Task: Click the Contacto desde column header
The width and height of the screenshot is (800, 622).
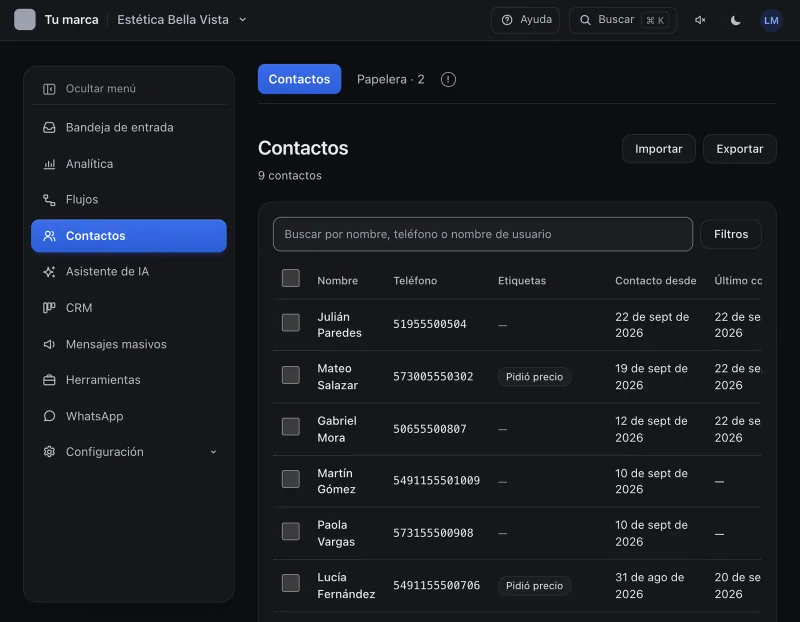Action: (x=656, y=281)
